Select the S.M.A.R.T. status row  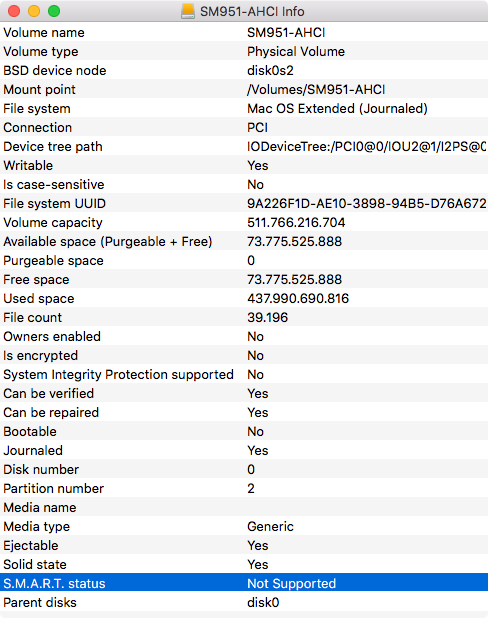(x=244, y=583)
